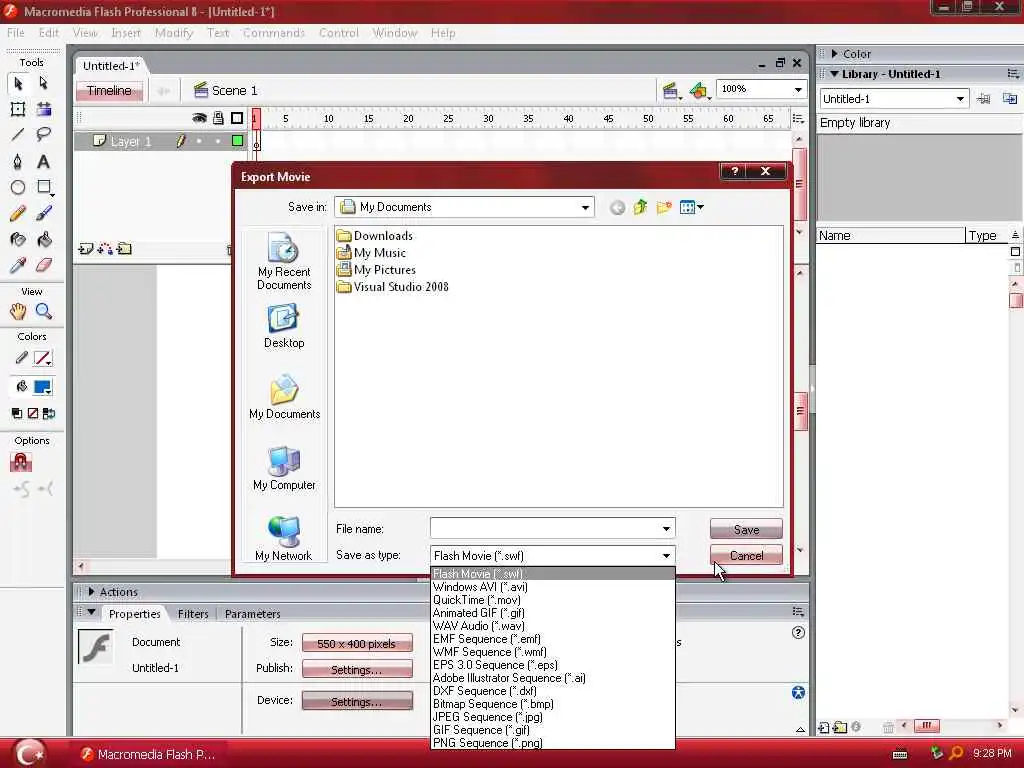Click Create New Folder icon in dialog
This screenshot has width=1024, height=768.
pos(664,207)
